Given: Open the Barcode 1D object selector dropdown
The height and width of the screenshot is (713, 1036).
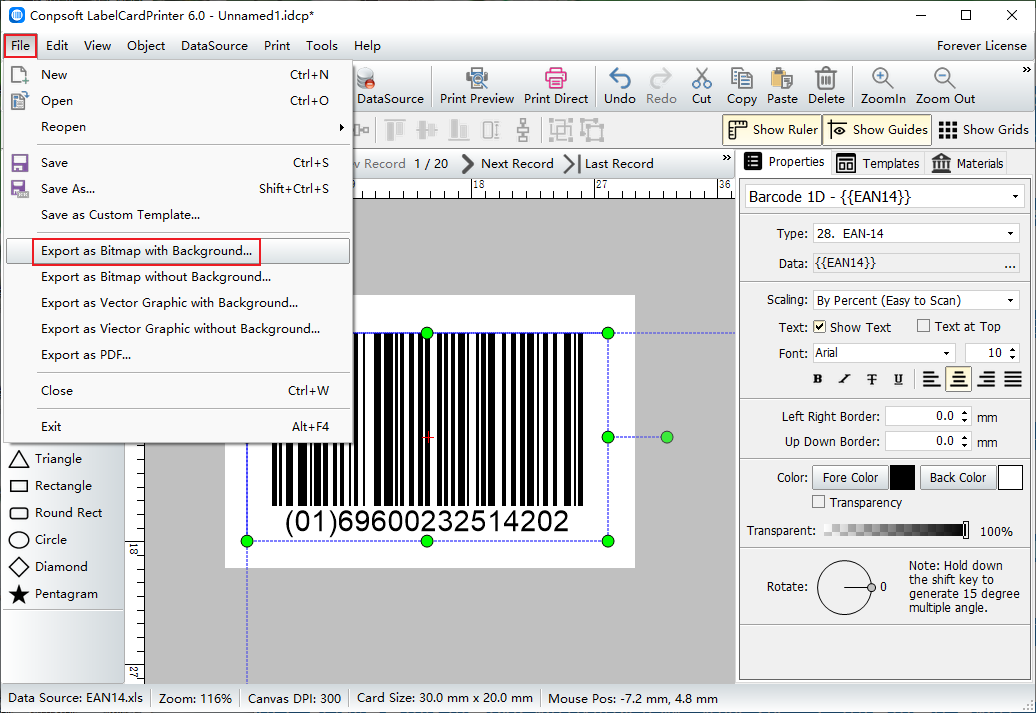Looking at the screenshot, I should click(x=1014, y=197).
